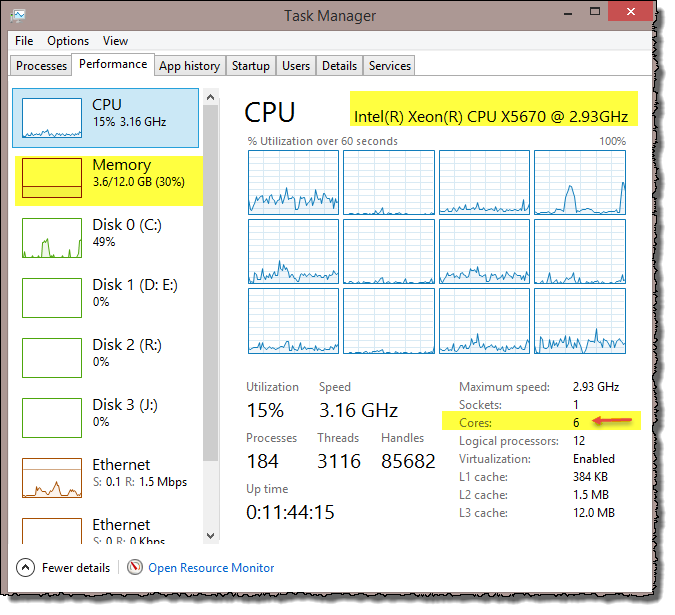Click the Xeon X5670 processor name text
The image size is (675, 615).
[x=491, y=117]
